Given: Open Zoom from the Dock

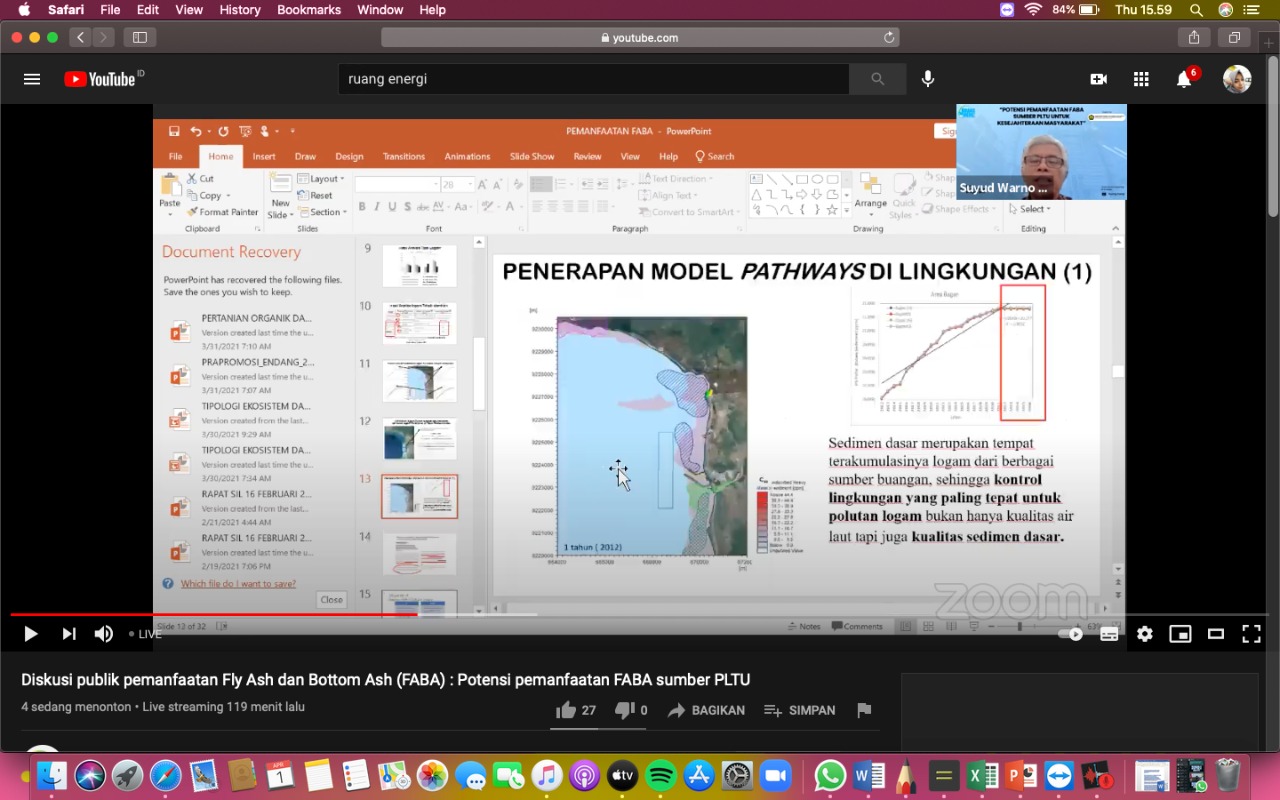Looking at the screenshot, I should (x=775, y=775).
